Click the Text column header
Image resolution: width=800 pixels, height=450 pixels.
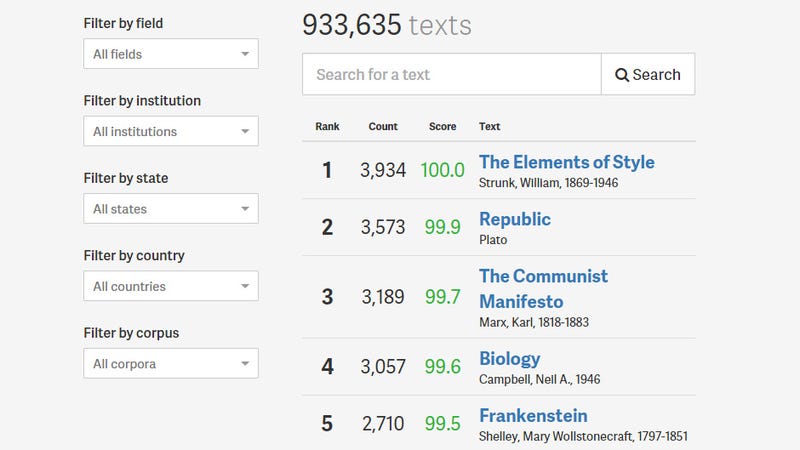point(489,127)
